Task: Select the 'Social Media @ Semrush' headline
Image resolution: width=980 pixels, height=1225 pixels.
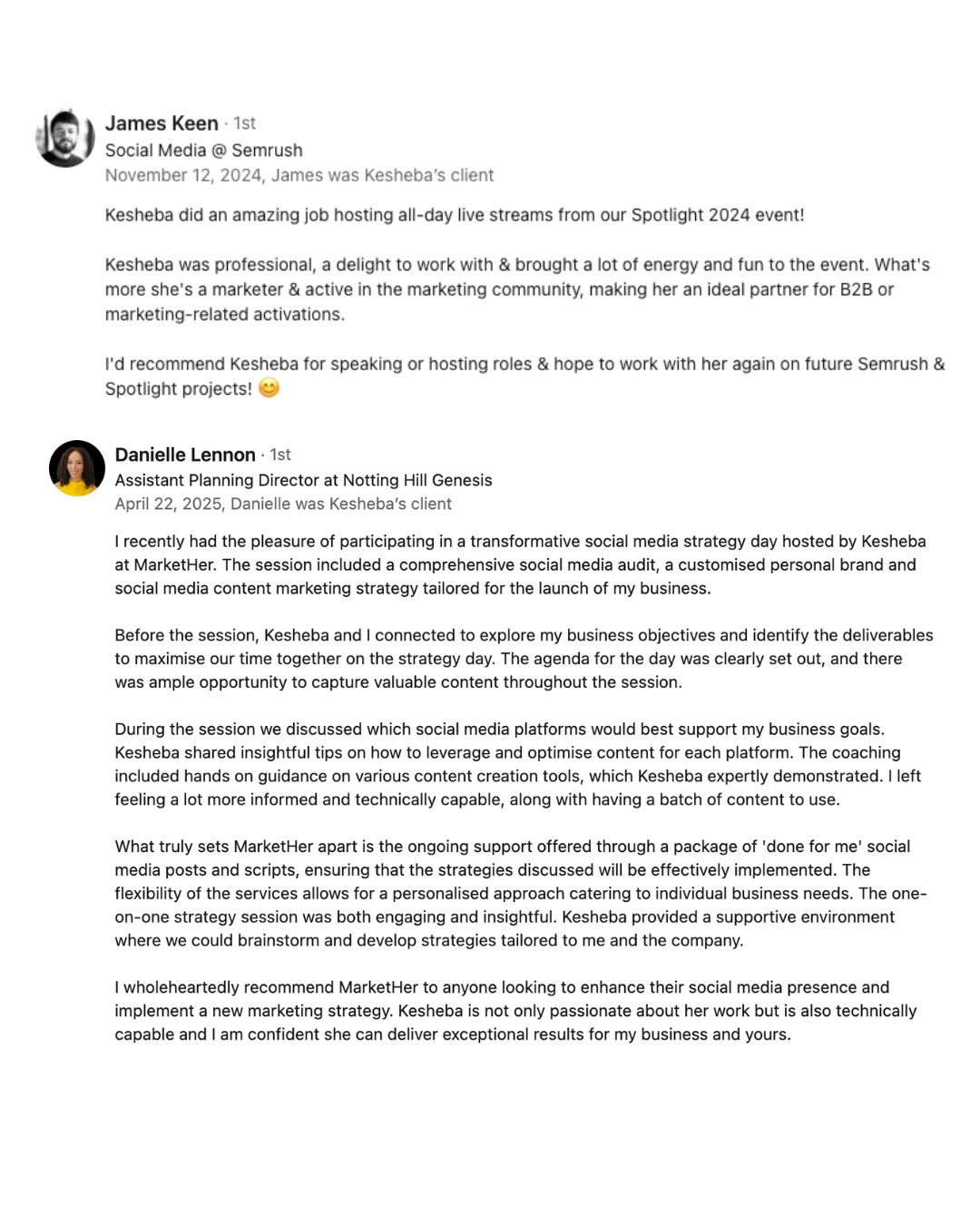Action: coord(204,151)
